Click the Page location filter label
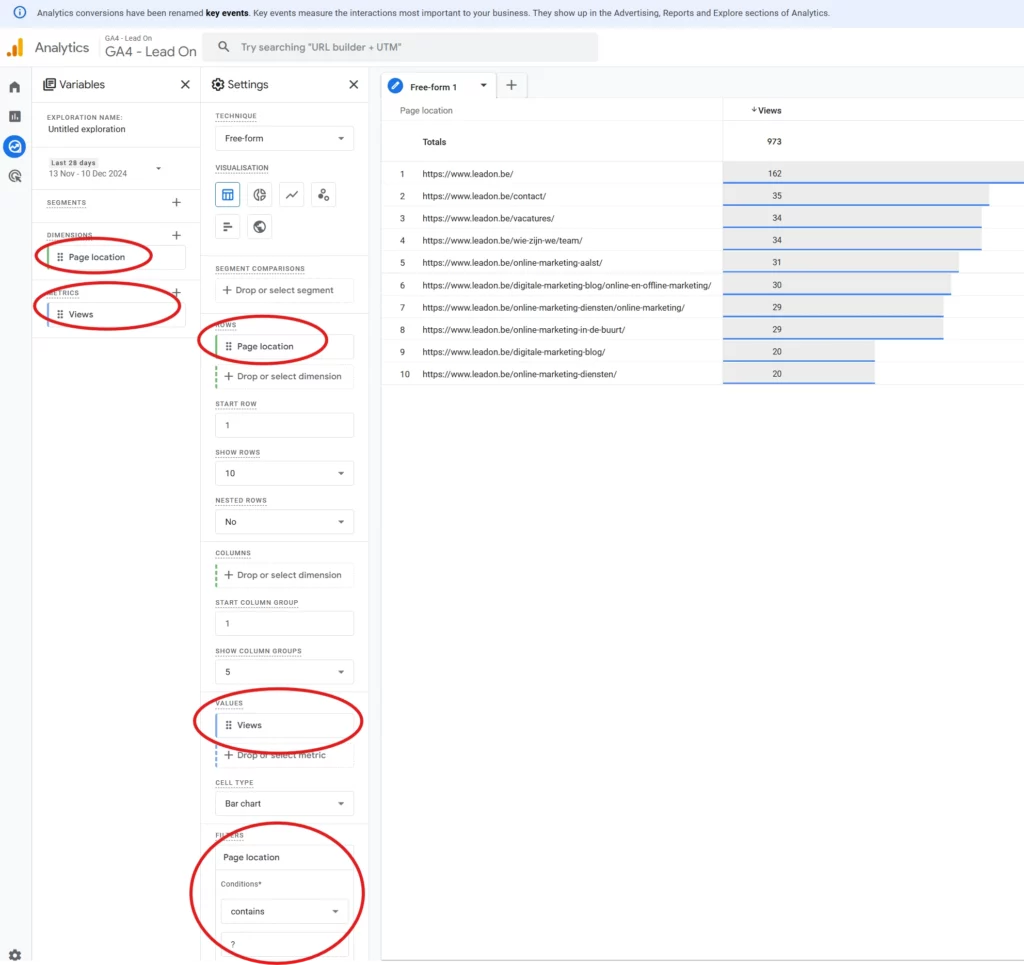The height and width of the screenshot is (965, 1024). [251, 857]
